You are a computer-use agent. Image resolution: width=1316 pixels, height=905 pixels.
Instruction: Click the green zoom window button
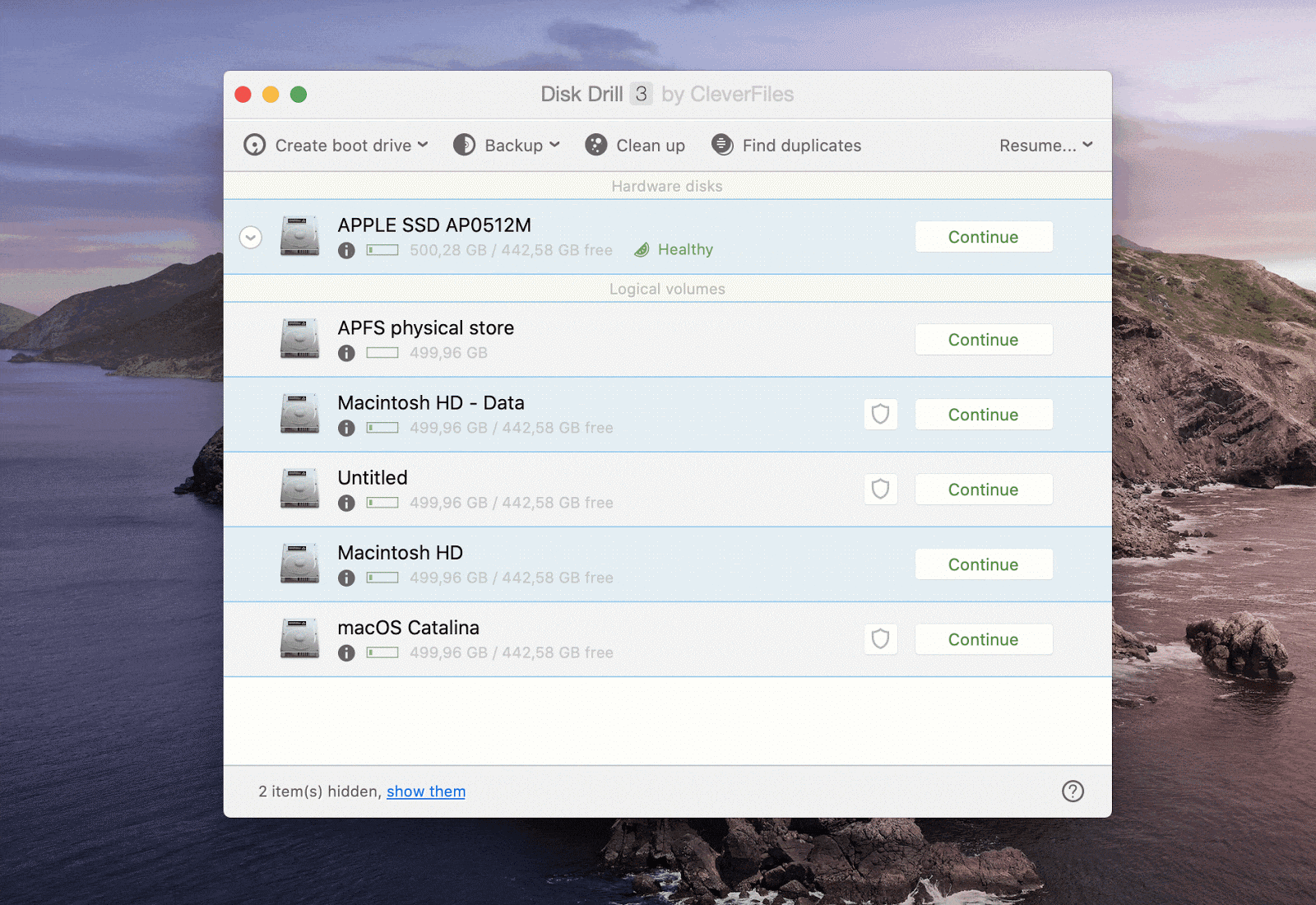[299, 95]
